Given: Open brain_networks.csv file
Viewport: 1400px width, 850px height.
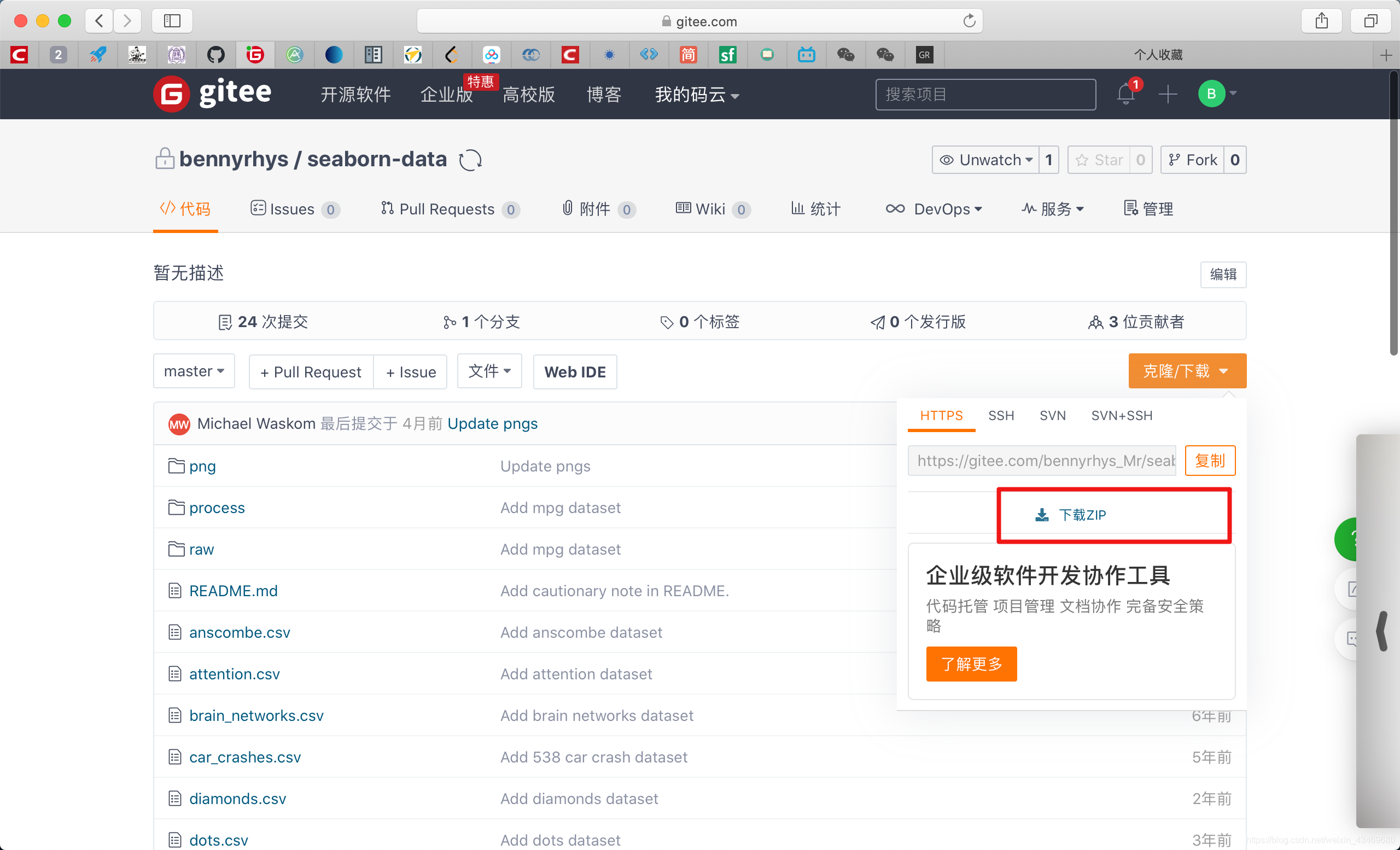Looking at the screenshot, I should tap(256, 715).
